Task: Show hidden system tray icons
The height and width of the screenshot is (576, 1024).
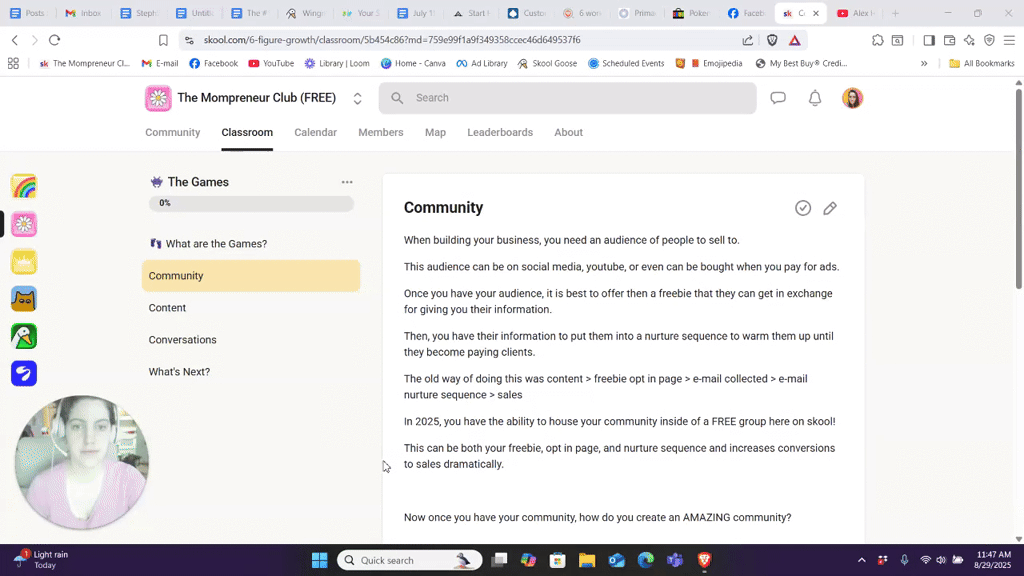Action: click(x=861, y=560)
